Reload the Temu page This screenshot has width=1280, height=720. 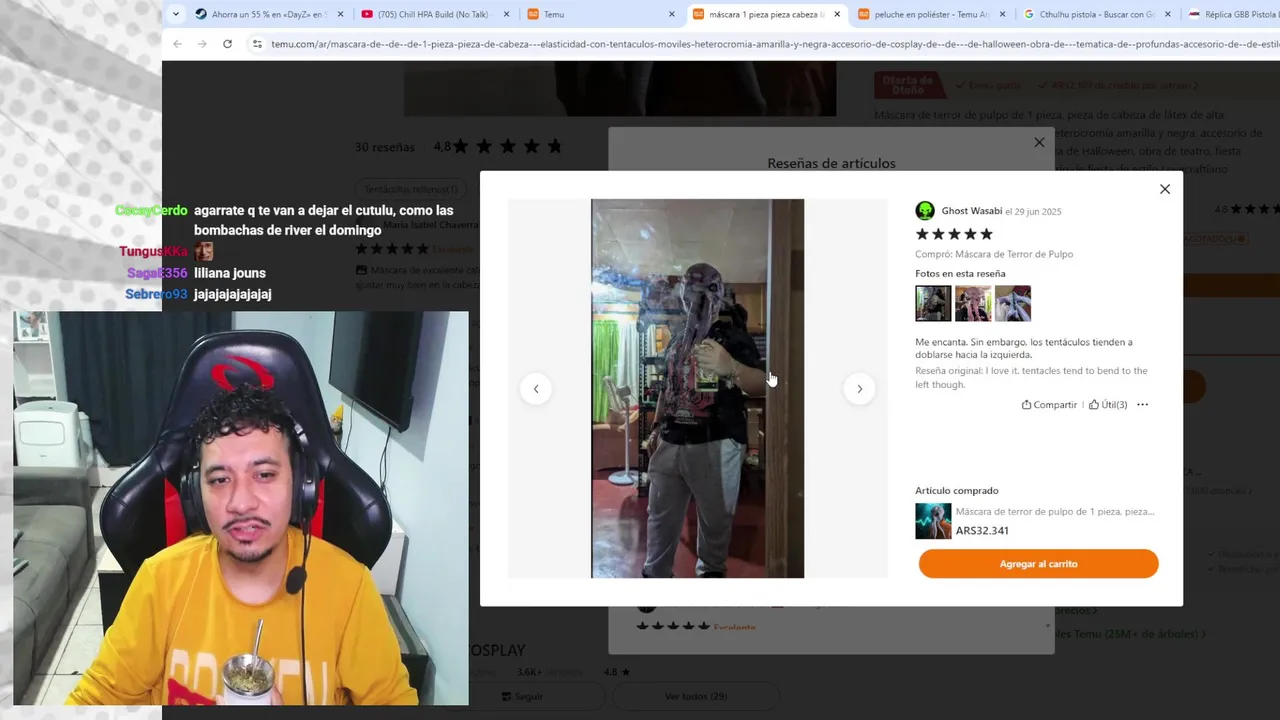[x=227, y=44]
